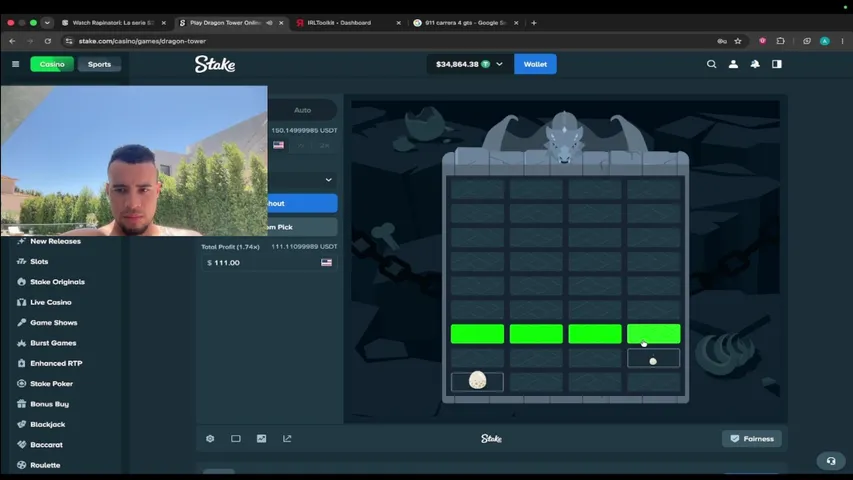Pick the first green tower tile
The image size is (853, 480).
tap(477, 334)
